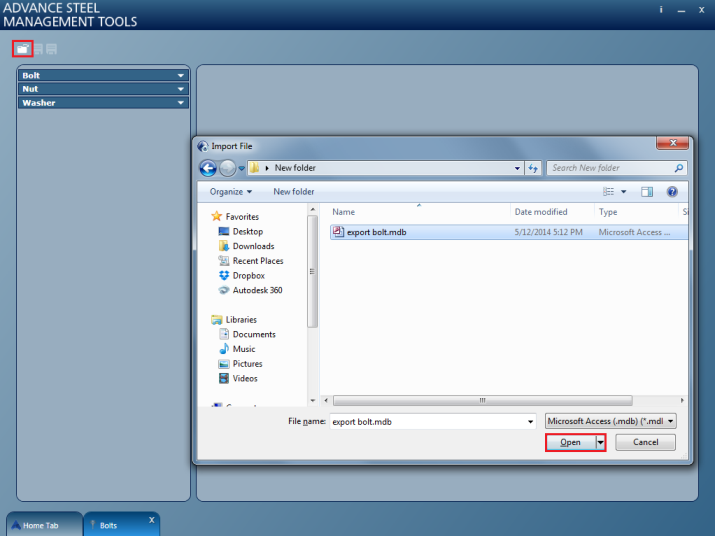Open recent locations dropdown arrow
This screenshot has width=715, height=536.
click(x=242, y=168)
